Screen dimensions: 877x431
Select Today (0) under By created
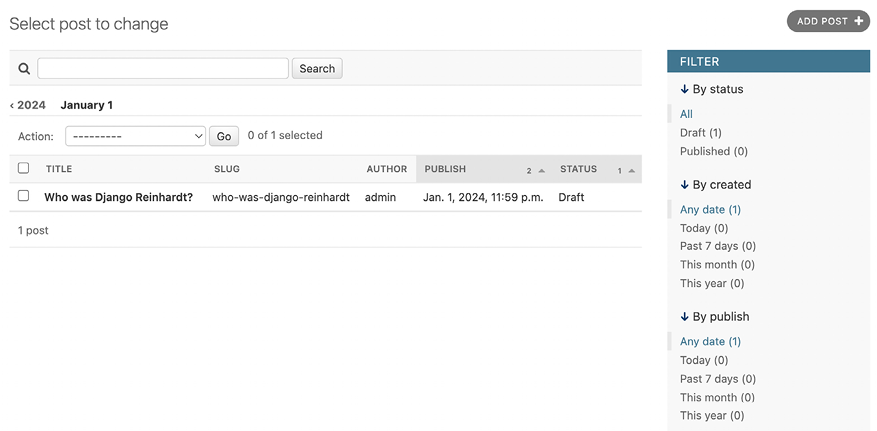[704, 228]
